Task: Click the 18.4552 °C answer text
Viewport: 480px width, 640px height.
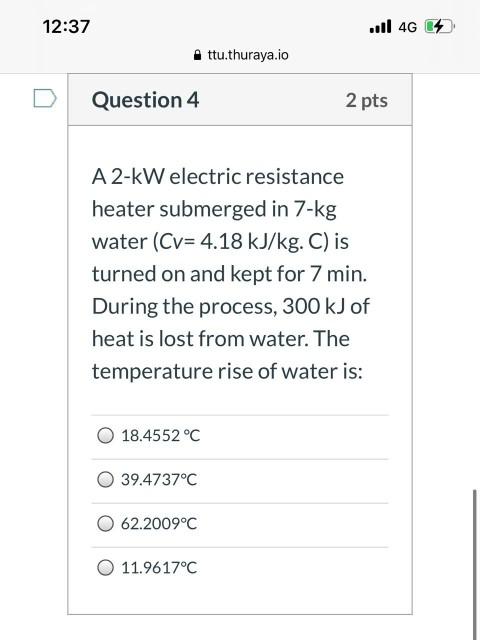Action: [161, 436]
